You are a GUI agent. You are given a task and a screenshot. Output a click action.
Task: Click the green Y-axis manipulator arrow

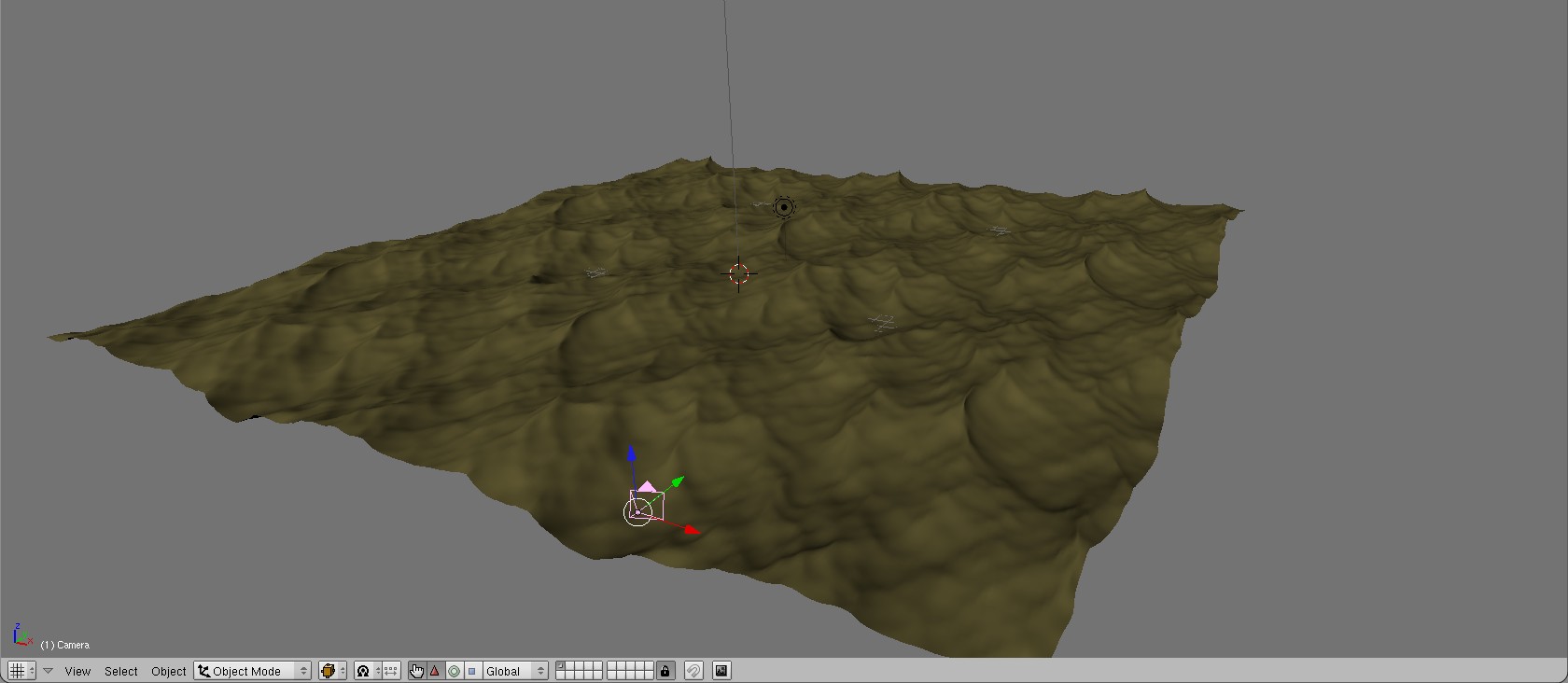[x=678, y=481]
